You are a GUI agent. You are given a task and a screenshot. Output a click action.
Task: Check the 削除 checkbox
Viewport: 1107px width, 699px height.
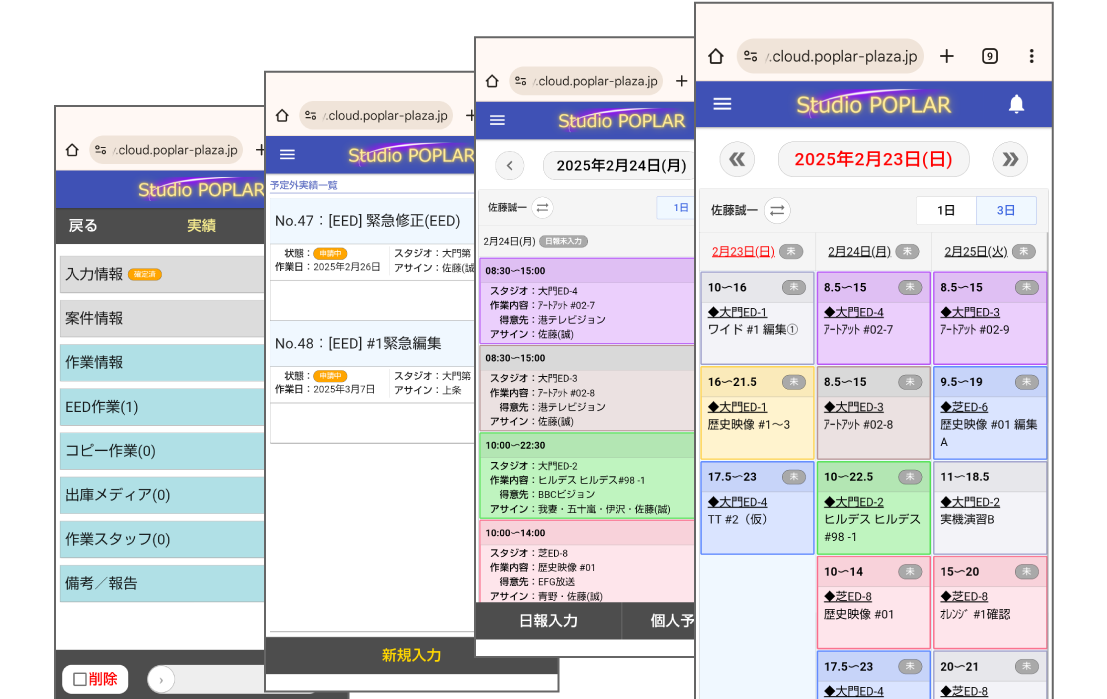click(80, 679)
